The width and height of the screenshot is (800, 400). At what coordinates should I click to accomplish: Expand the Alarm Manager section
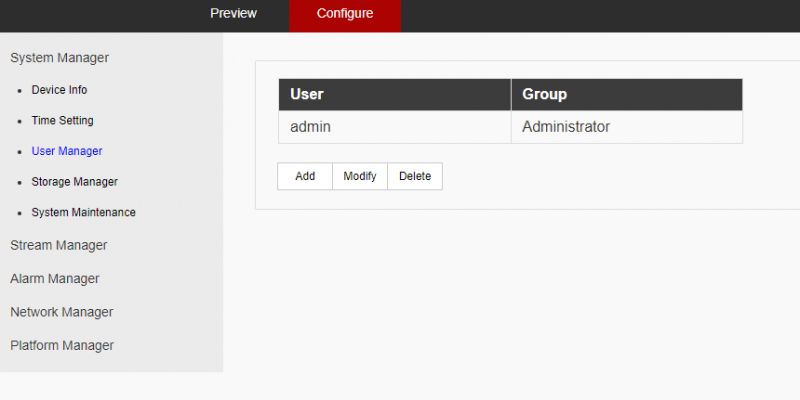click(54, 279)
